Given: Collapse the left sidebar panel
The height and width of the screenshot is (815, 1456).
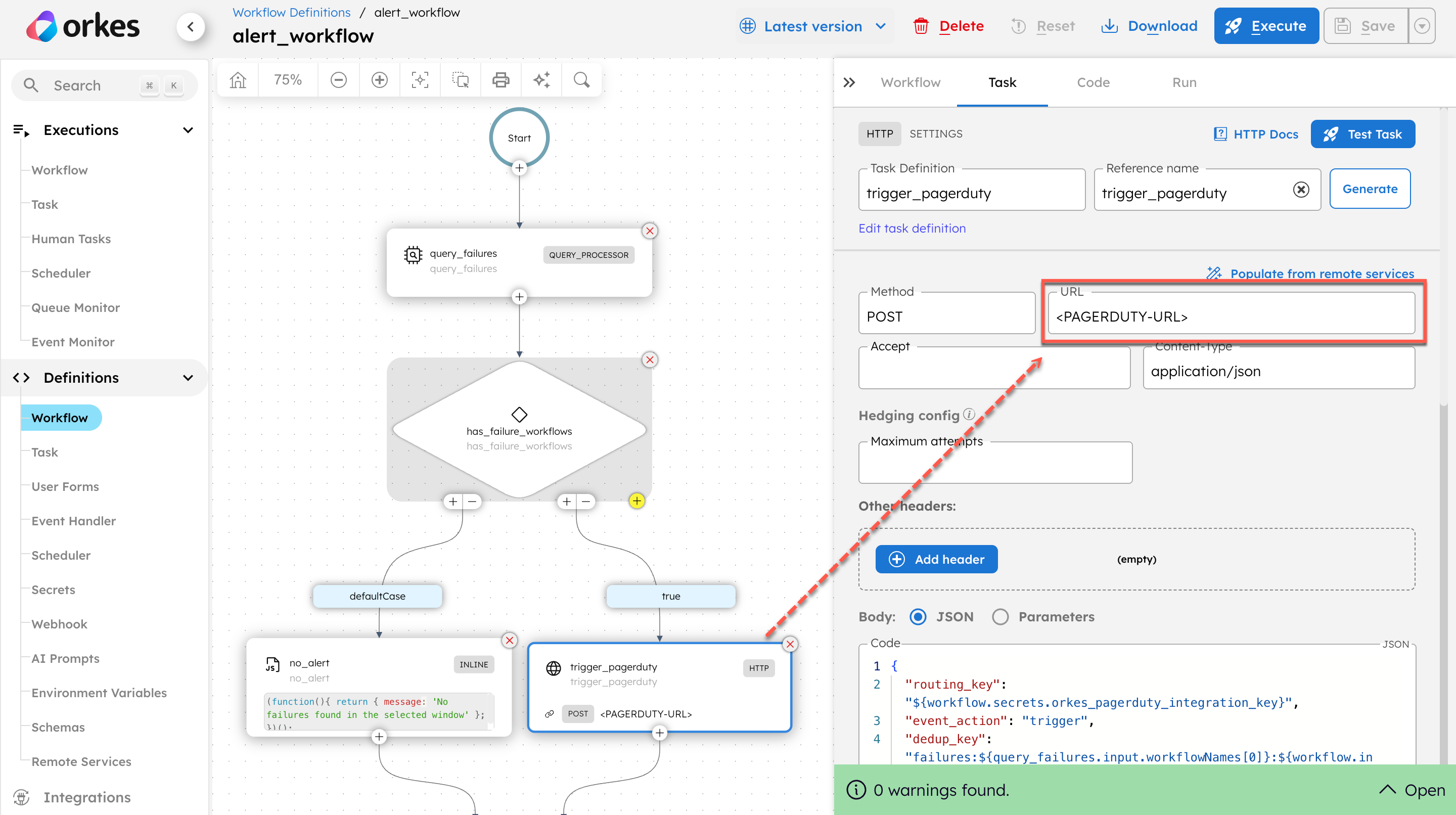Looking at the screenshot, I should (191, 26).
